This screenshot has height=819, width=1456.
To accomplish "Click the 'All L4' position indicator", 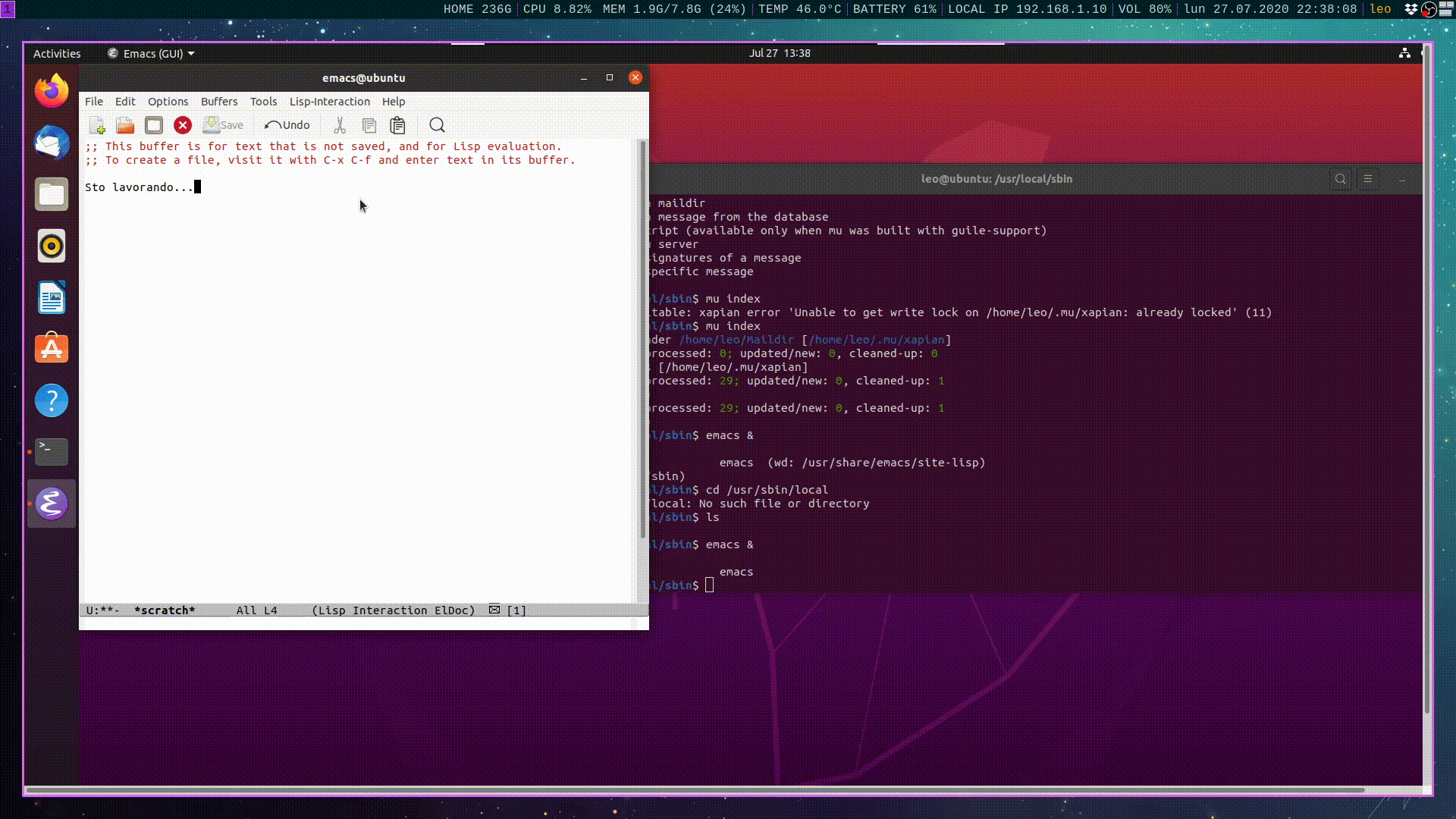I will (256, 610).
